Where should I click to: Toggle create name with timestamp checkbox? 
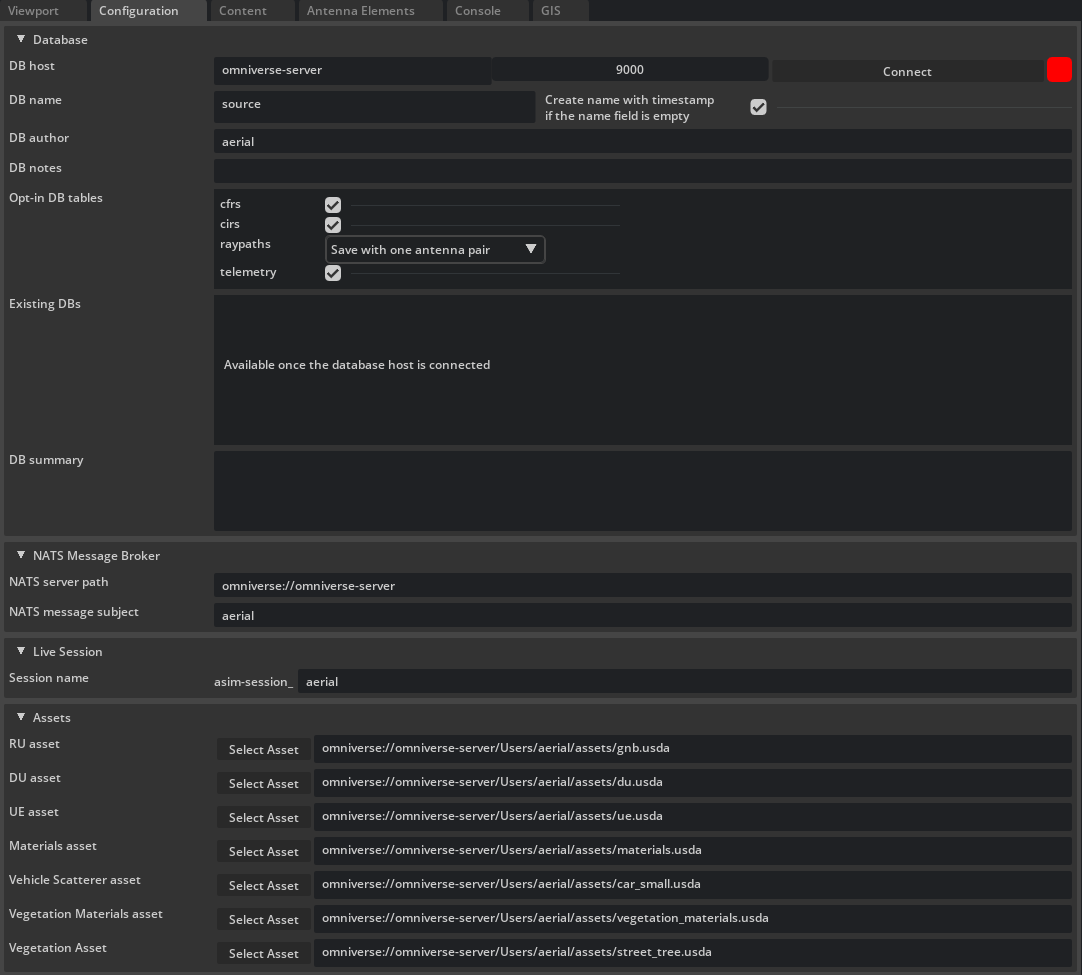tap(758, 107)
